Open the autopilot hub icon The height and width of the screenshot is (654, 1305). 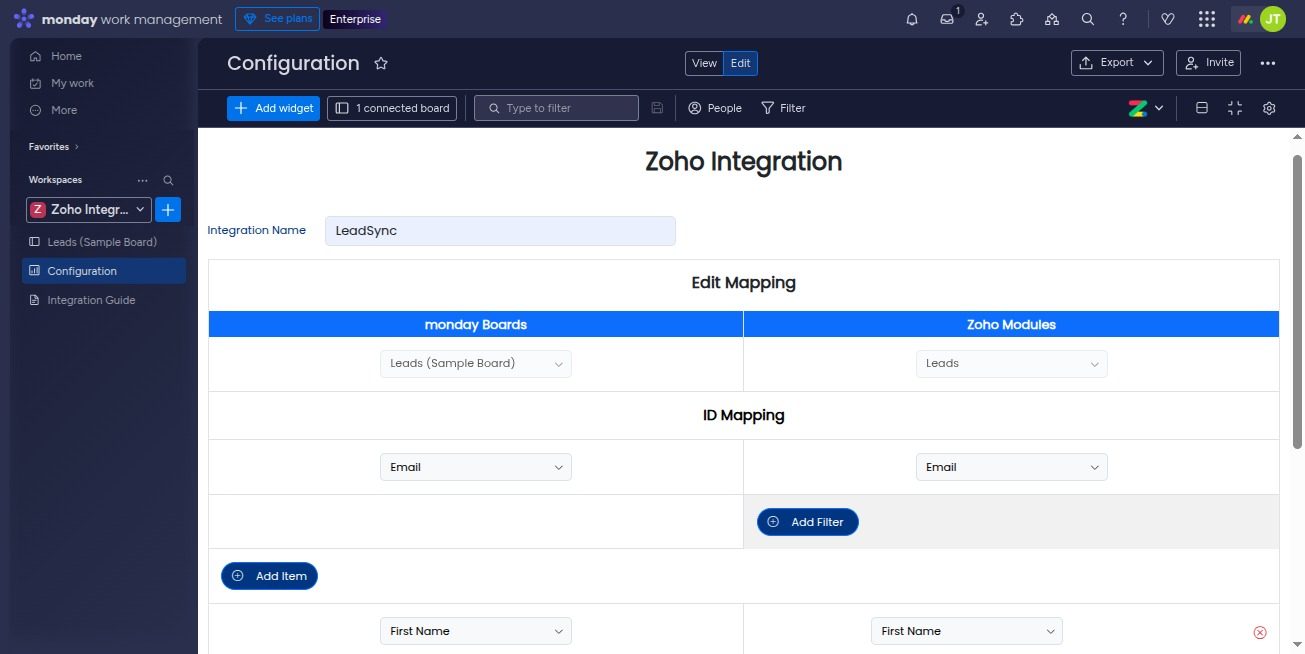[1051, 19]
